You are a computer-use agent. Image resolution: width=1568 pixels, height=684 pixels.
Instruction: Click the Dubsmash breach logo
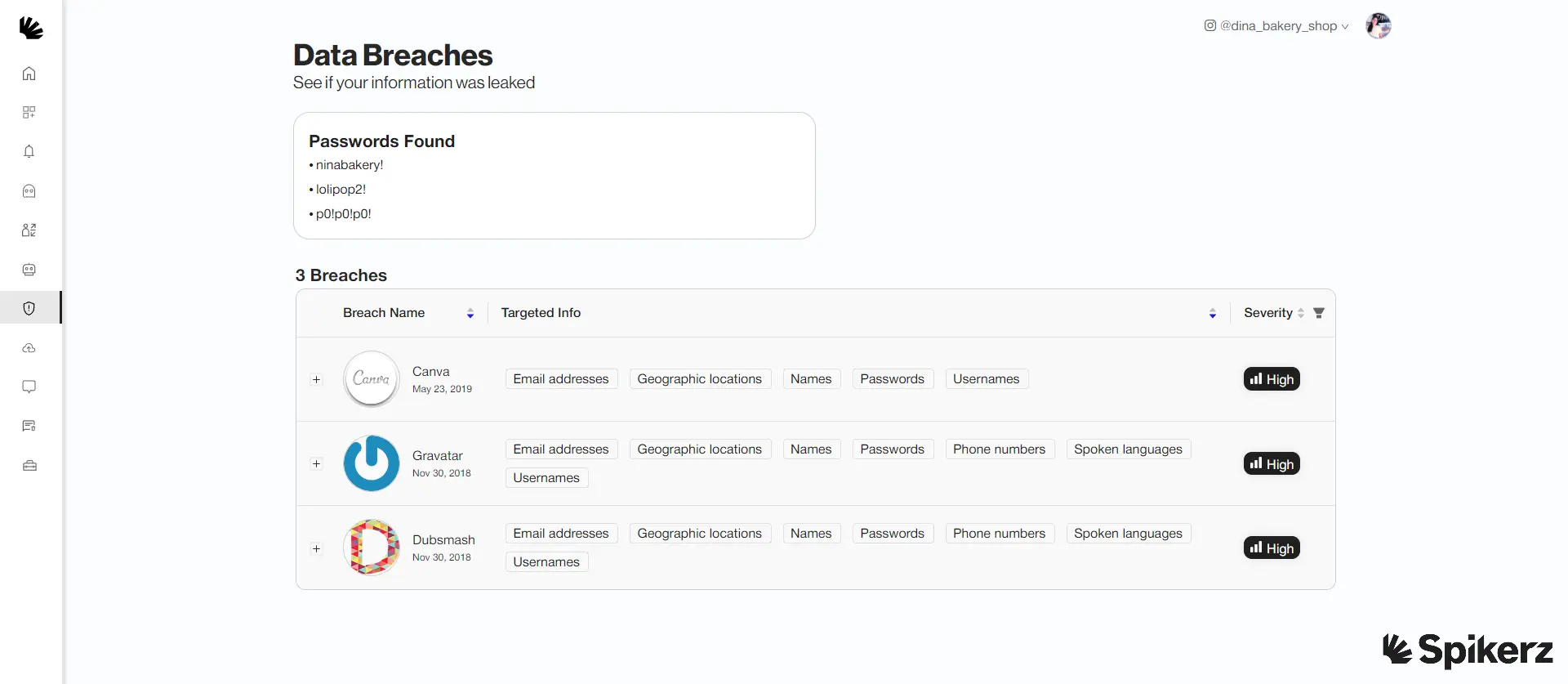click(372, 548)
